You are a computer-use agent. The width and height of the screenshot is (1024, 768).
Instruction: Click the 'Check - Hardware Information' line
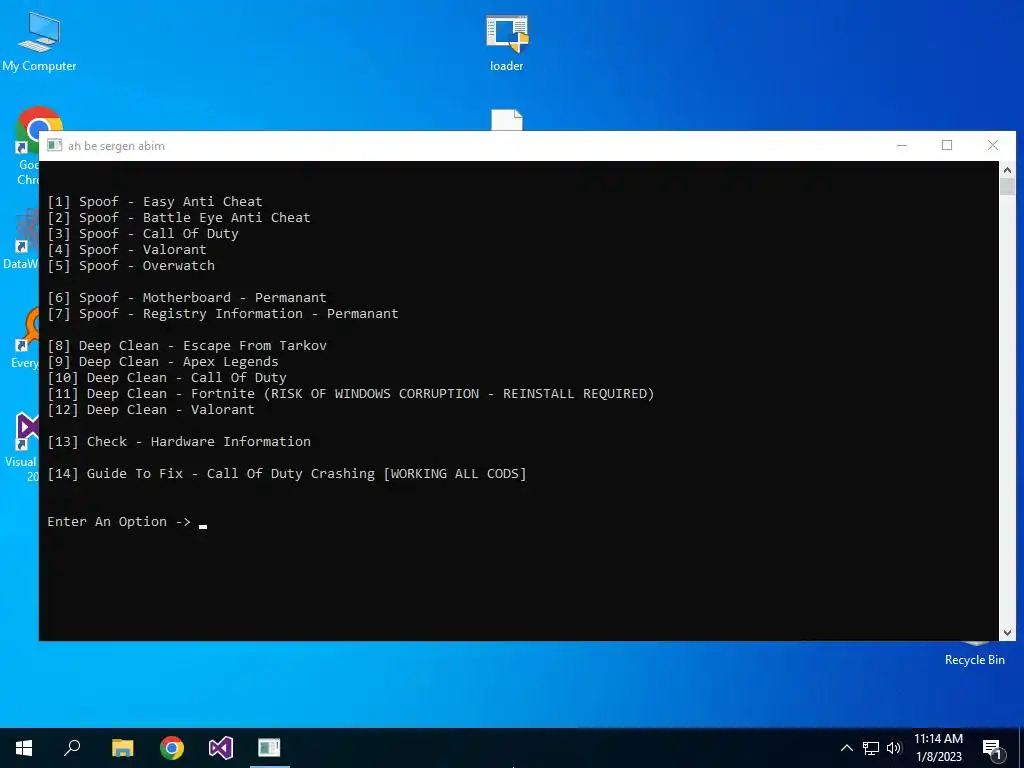click(179, 441)
